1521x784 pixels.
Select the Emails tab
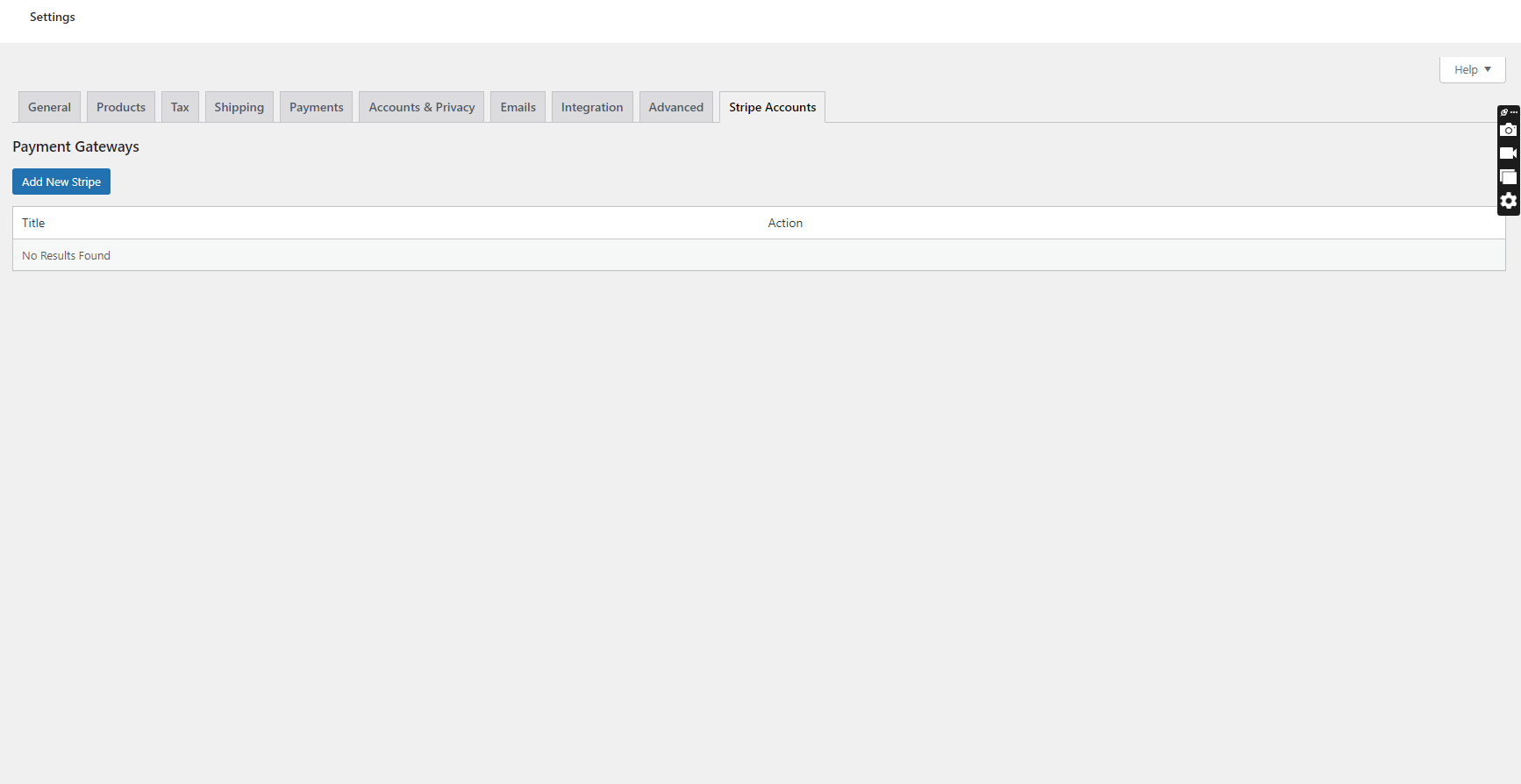(518, 107)
